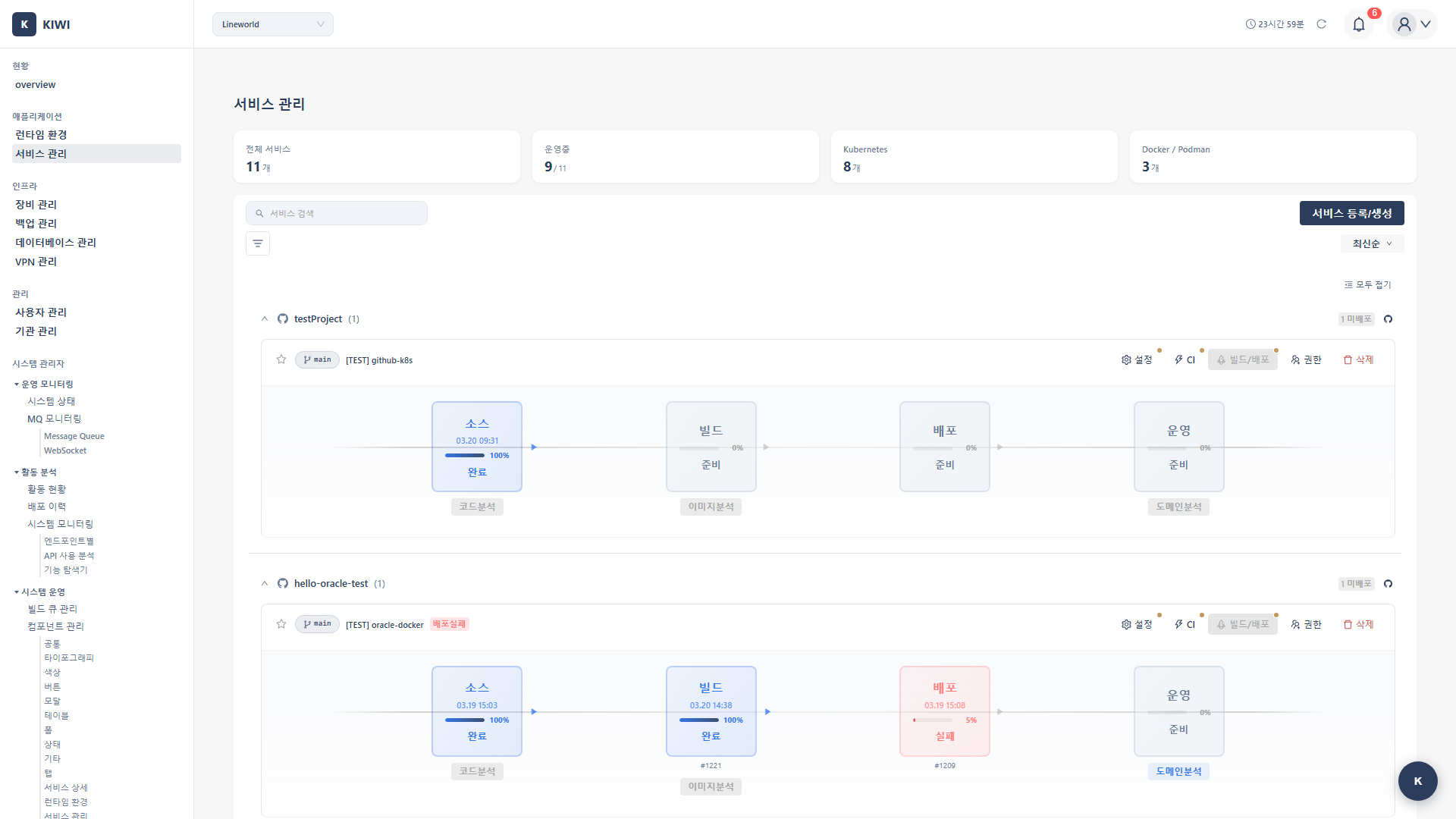The image size is (1456, 819).
Task: Open the floating K assistant button
Action: pos(1418,781)
